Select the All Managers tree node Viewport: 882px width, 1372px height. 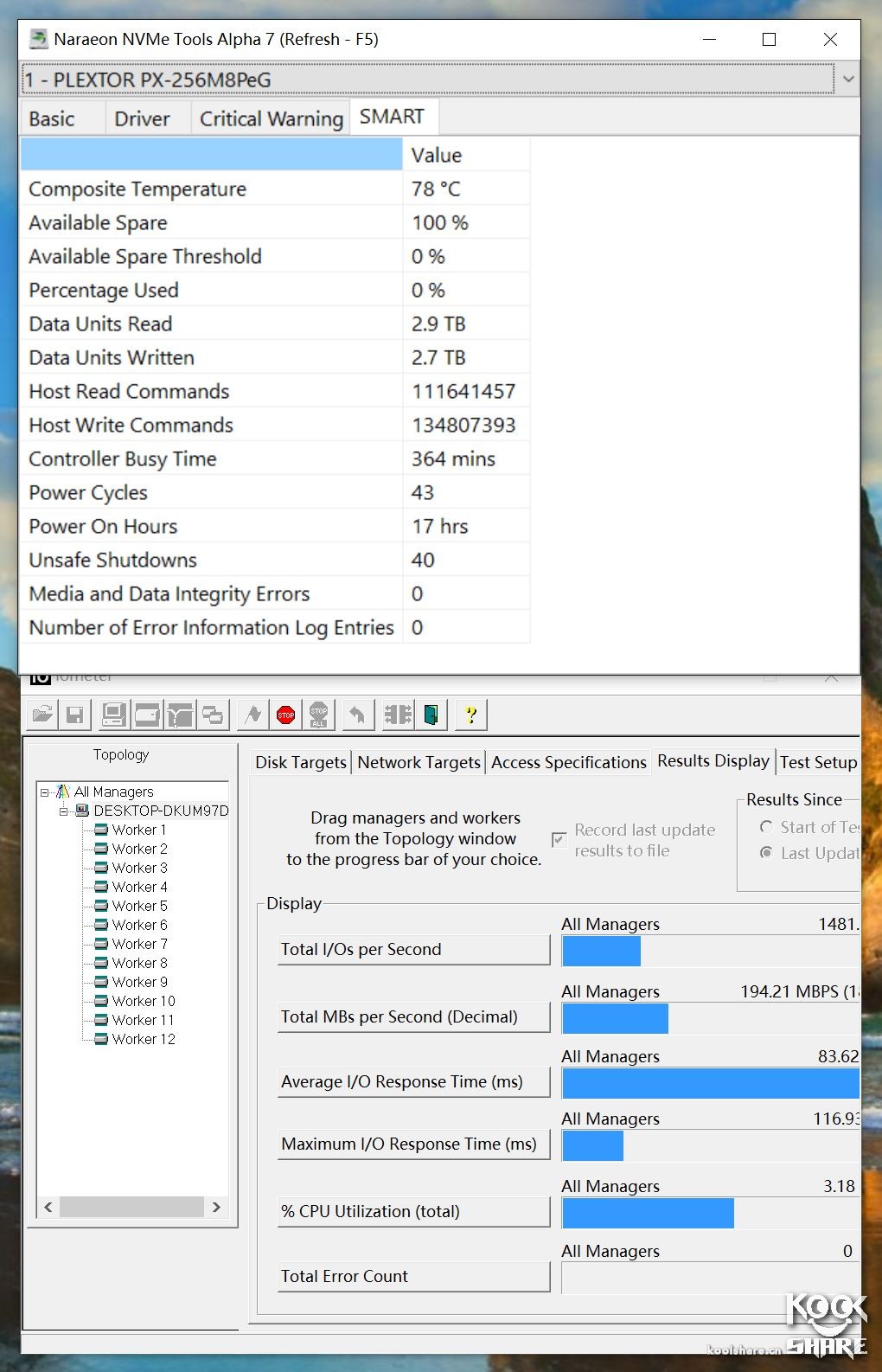tap(113, 792)
